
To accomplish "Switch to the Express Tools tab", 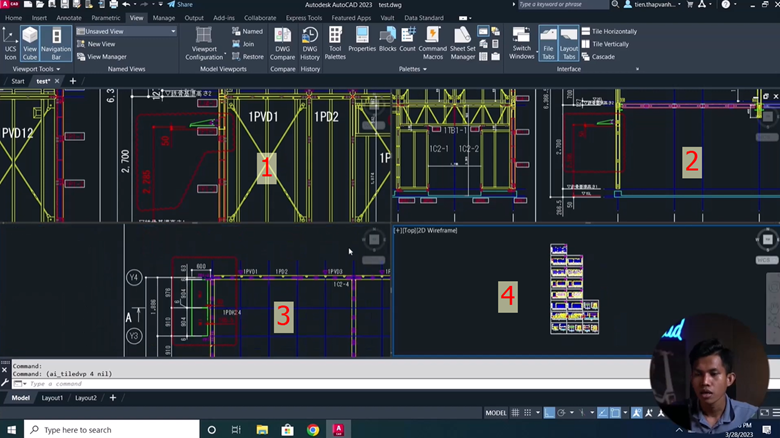I will pos(303,17).
